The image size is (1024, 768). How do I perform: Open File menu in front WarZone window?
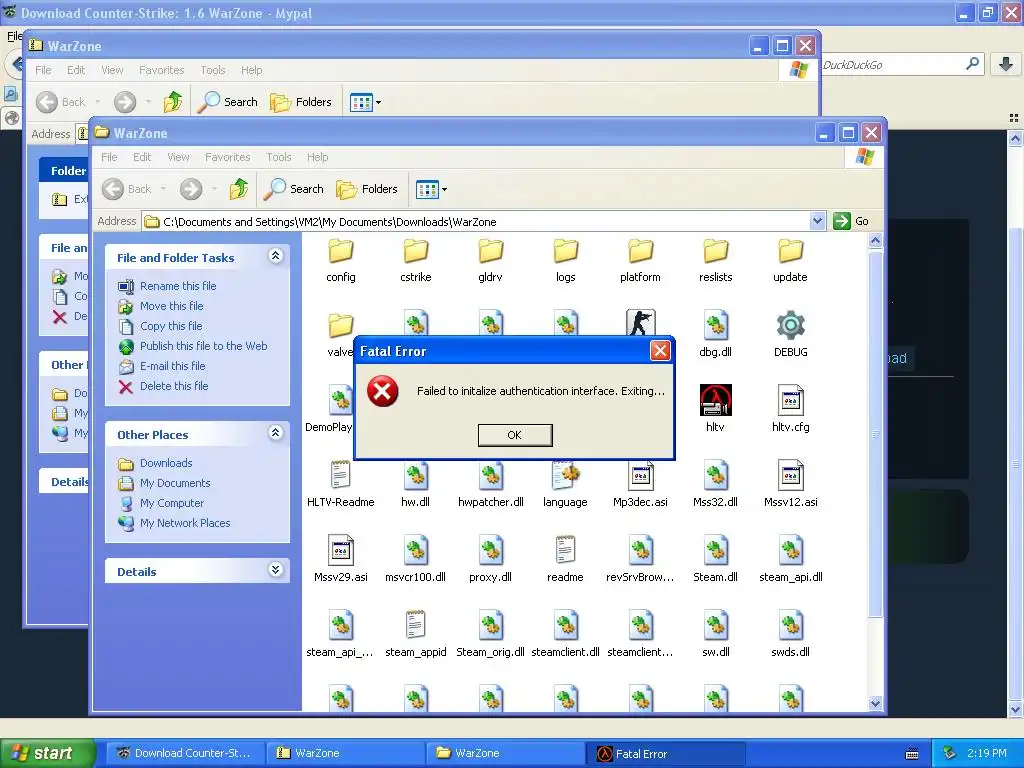[x=109, y=157]
